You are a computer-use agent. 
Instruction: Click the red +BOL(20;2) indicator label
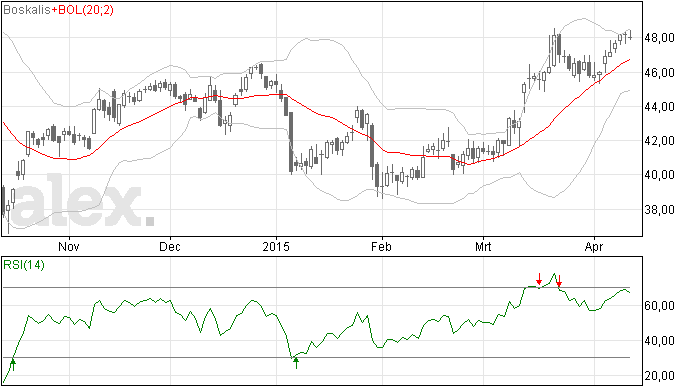tap(82, 10)
